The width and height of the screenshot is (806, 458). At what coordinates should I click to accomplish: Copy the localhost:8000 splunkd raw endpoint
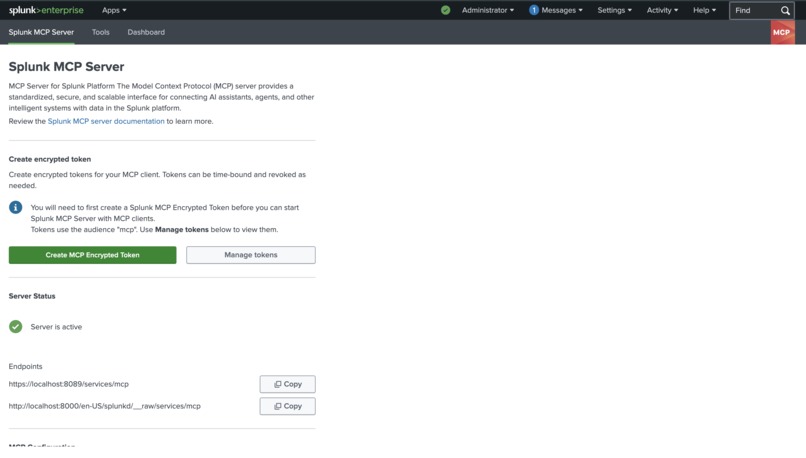click(x=287, y=406)
